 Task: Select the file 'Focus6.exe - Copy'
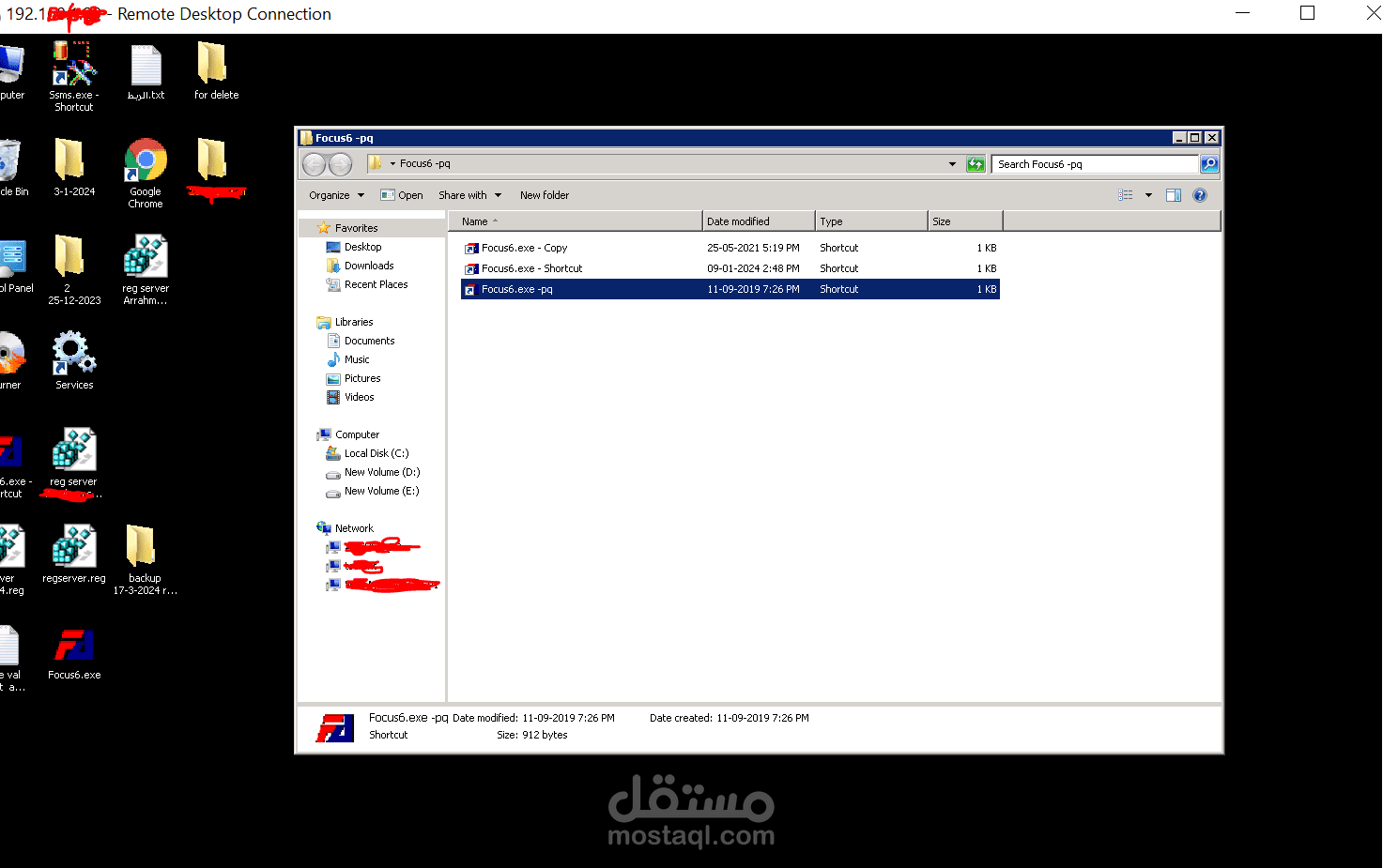click(x=524, y=248)
